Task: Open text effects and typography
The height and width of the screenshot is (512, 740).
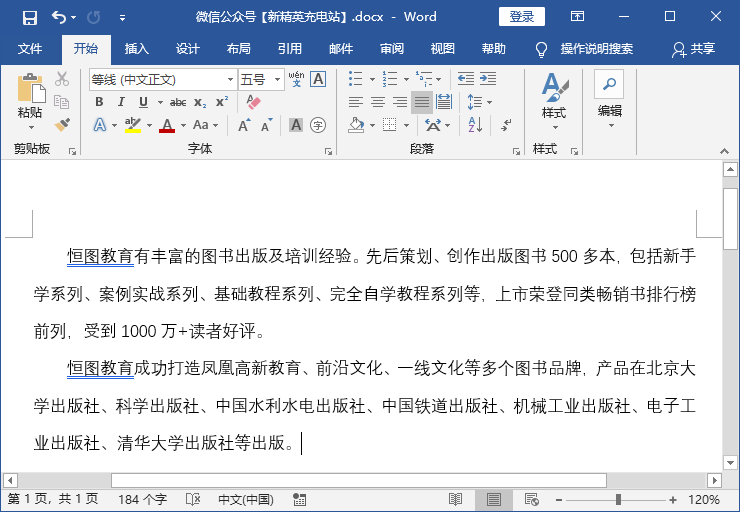Action: (x=100, y=125)
